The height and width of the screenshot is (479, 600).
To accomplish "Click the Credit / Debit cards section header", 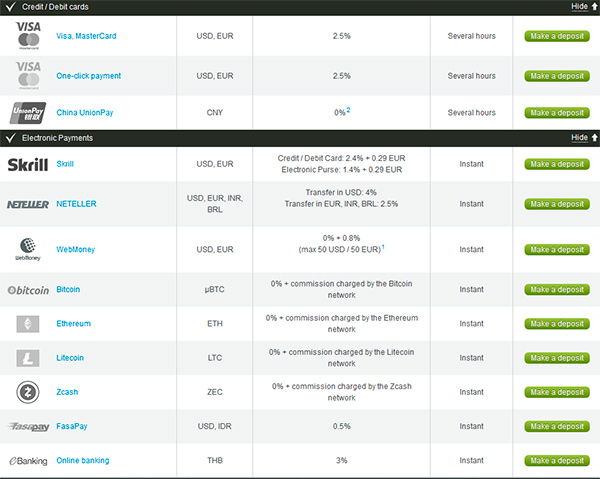I will click(300, 7).
